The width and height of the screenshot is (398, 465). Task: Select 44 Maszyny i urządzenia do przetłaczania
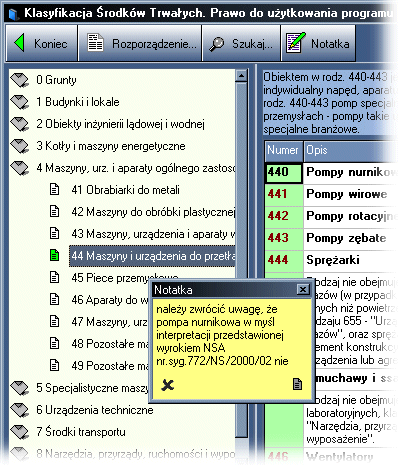152,256
